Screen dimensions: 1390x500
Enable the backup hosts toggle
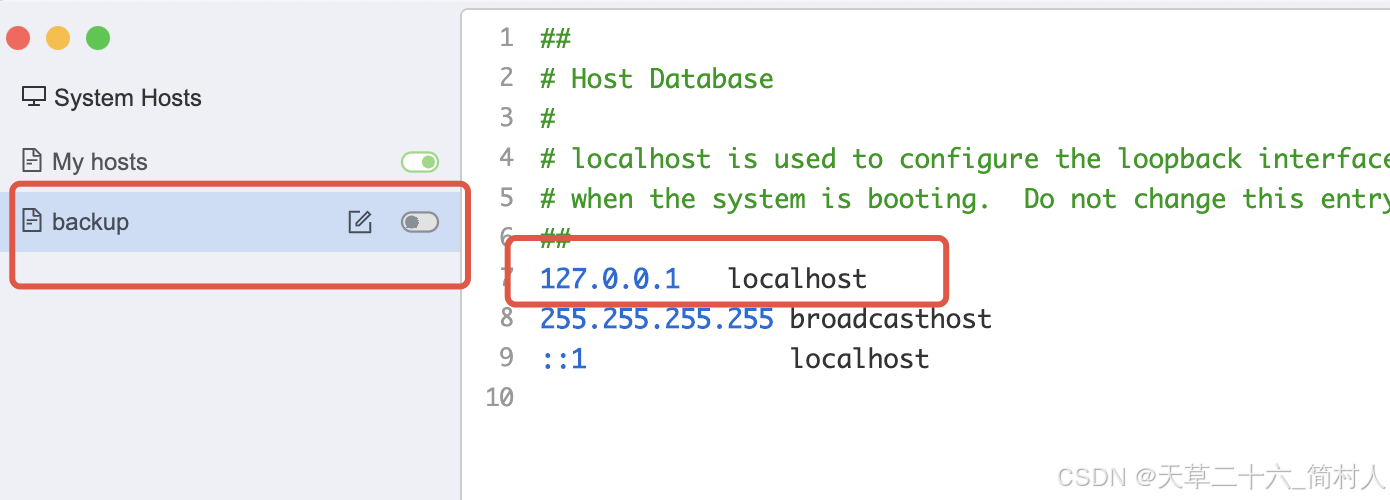coord(420,222)
